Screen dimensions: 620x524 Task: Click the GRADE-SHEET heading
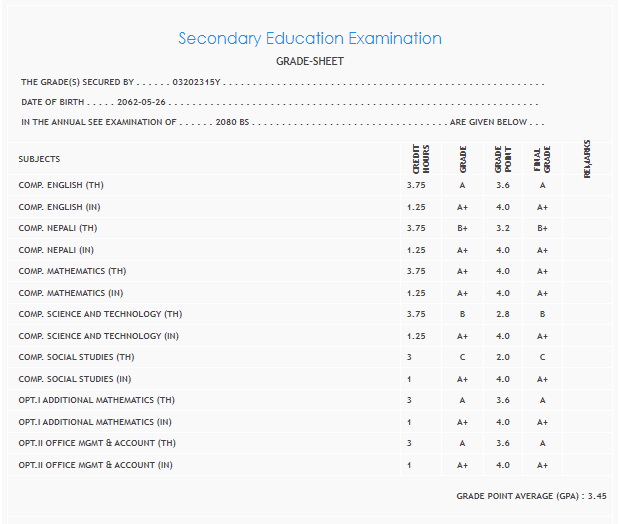click(310, 62)
